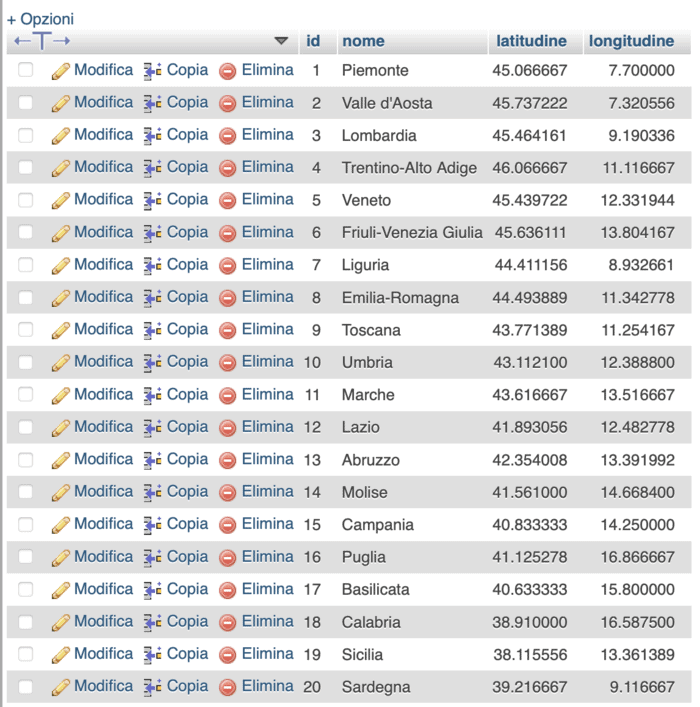Image resolution: width=700 pixels, height=707 pixels.
Task: Expand the + Opzioni section
Action: 40,19
